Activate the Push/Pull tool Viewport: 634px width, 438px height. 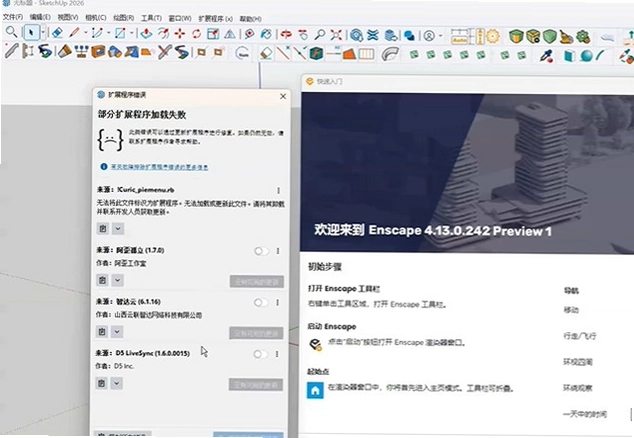tap(146, 34)
